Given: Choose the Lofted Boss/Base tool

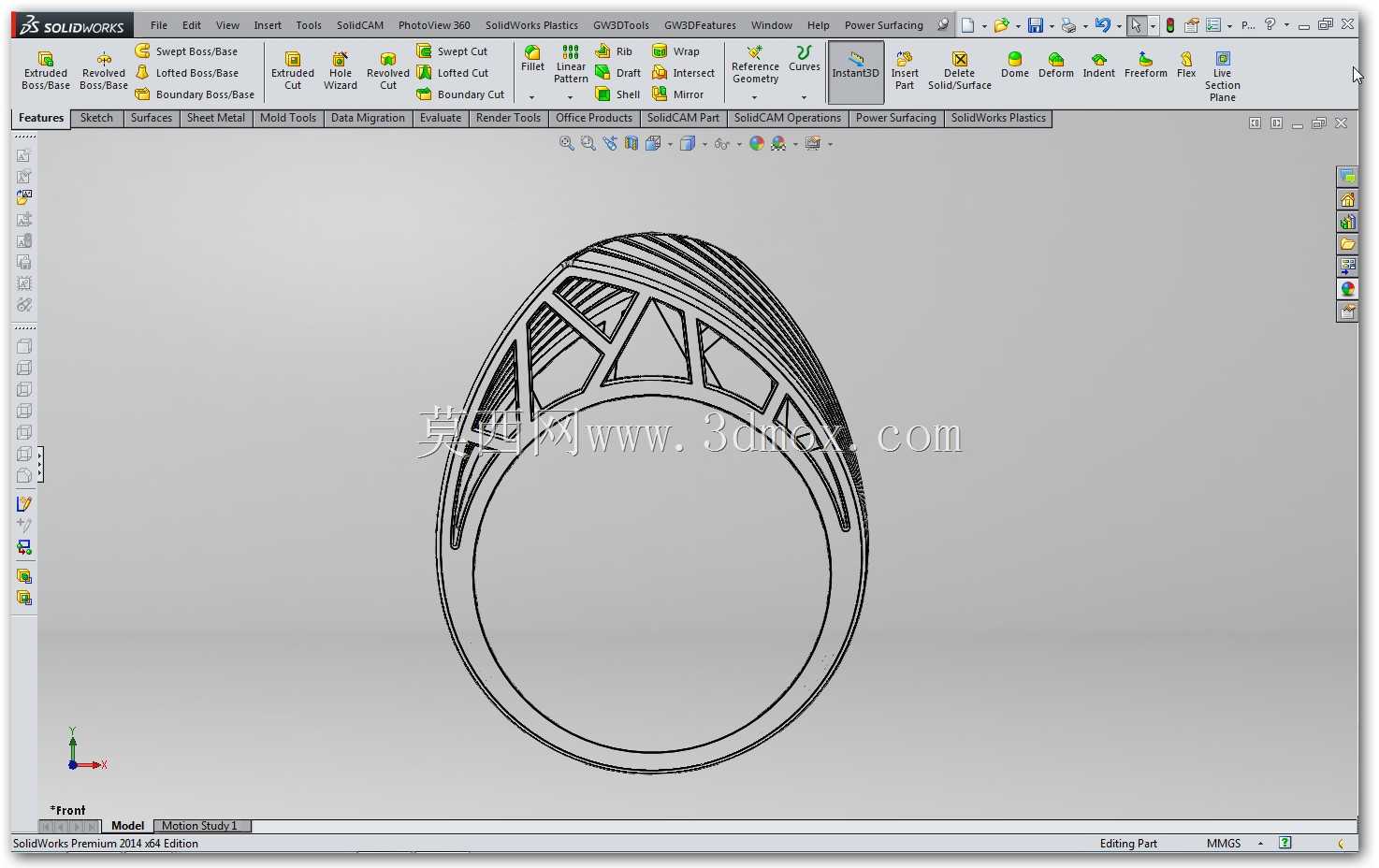Looking at the screenshot, I should (186, 73).
